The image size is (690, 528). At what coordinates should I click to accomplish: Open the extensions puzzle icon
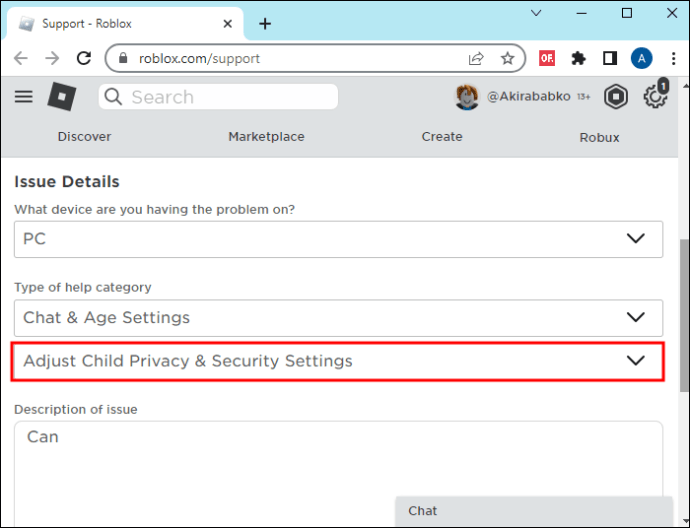(x=578, y=58)
